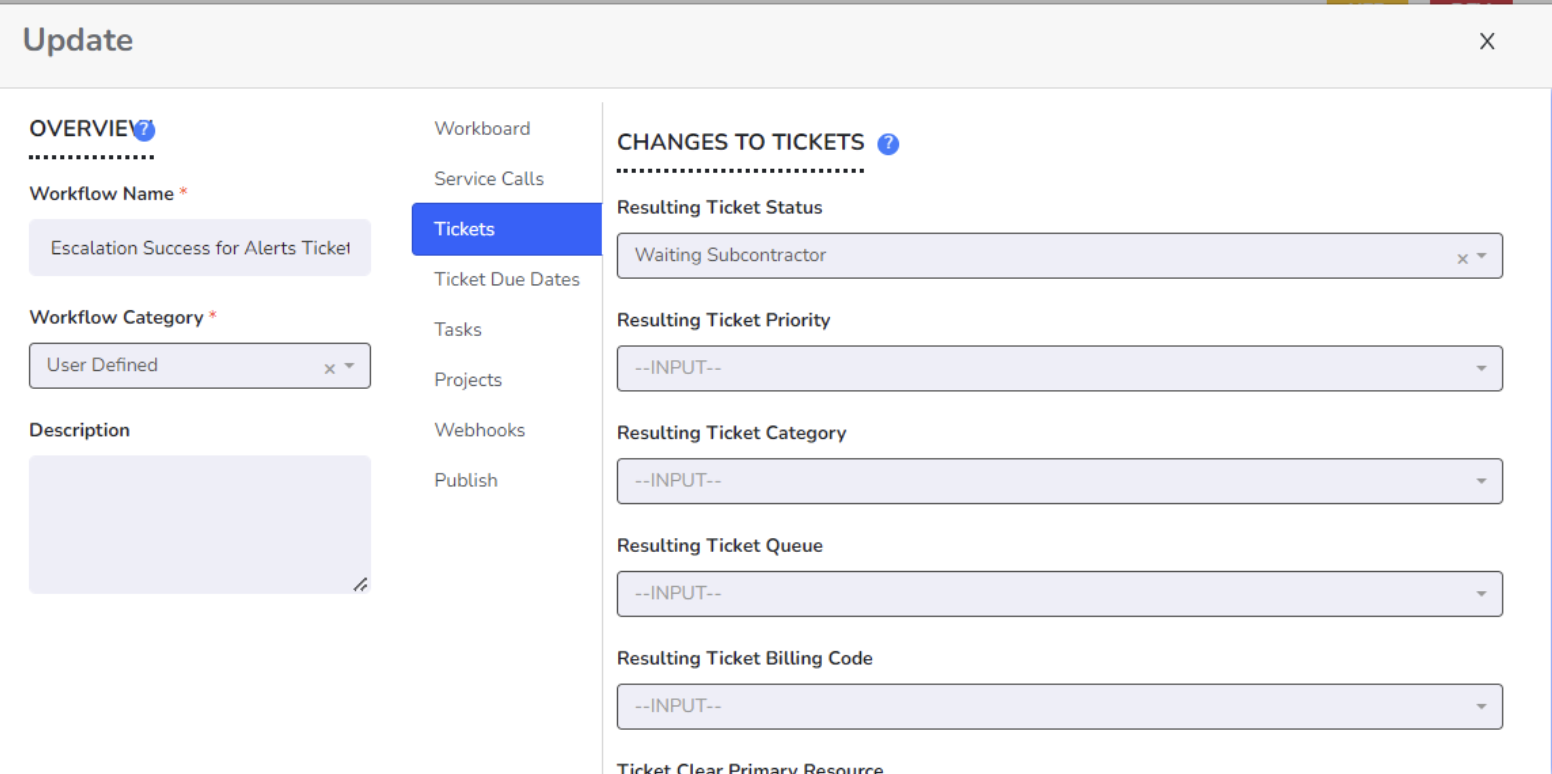Switch to the Projects section
Viewport: 1552px width, 774px height.
[x=468, y=380]
